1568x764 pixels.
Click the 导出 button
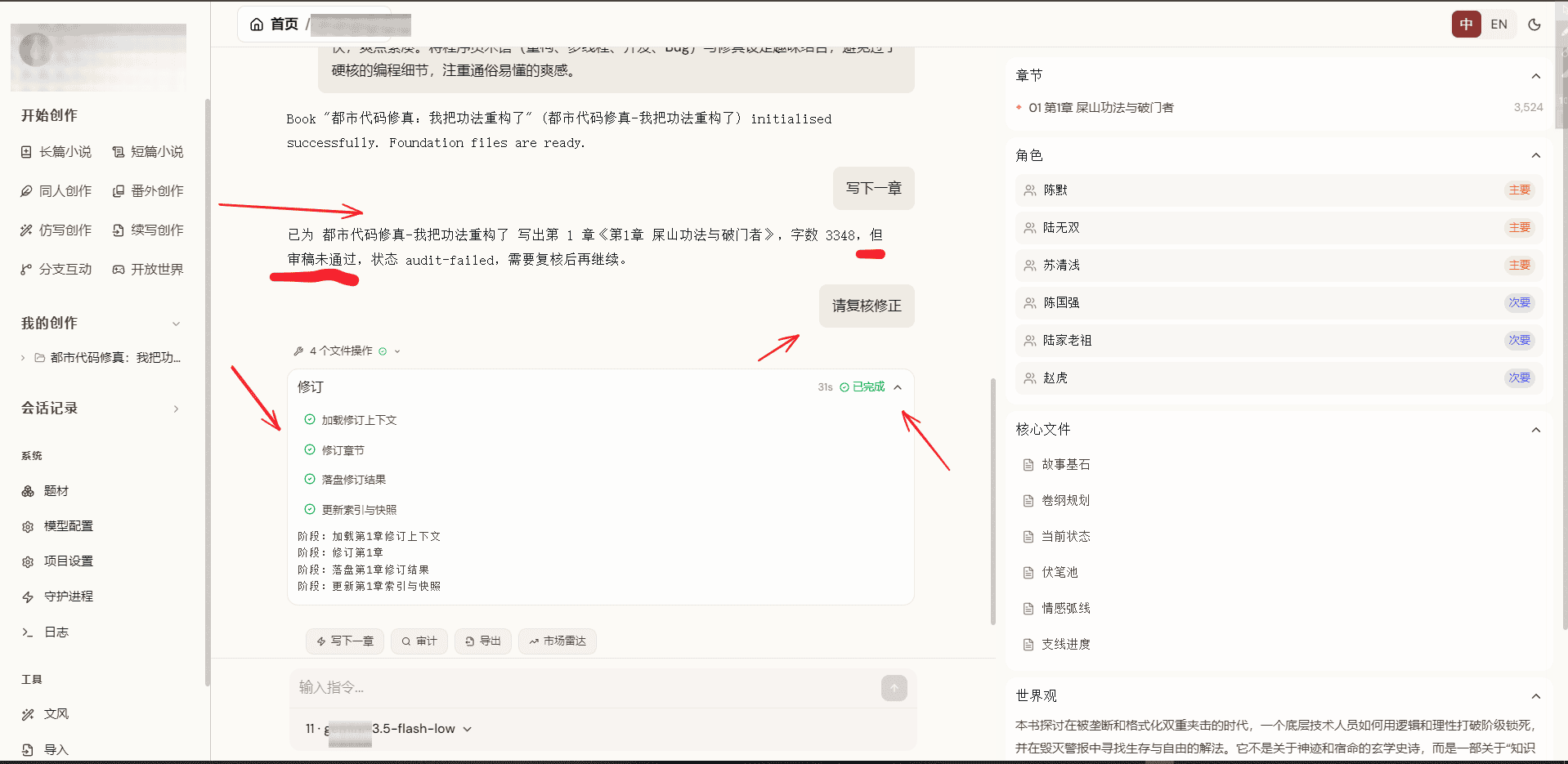click(483, 641)
